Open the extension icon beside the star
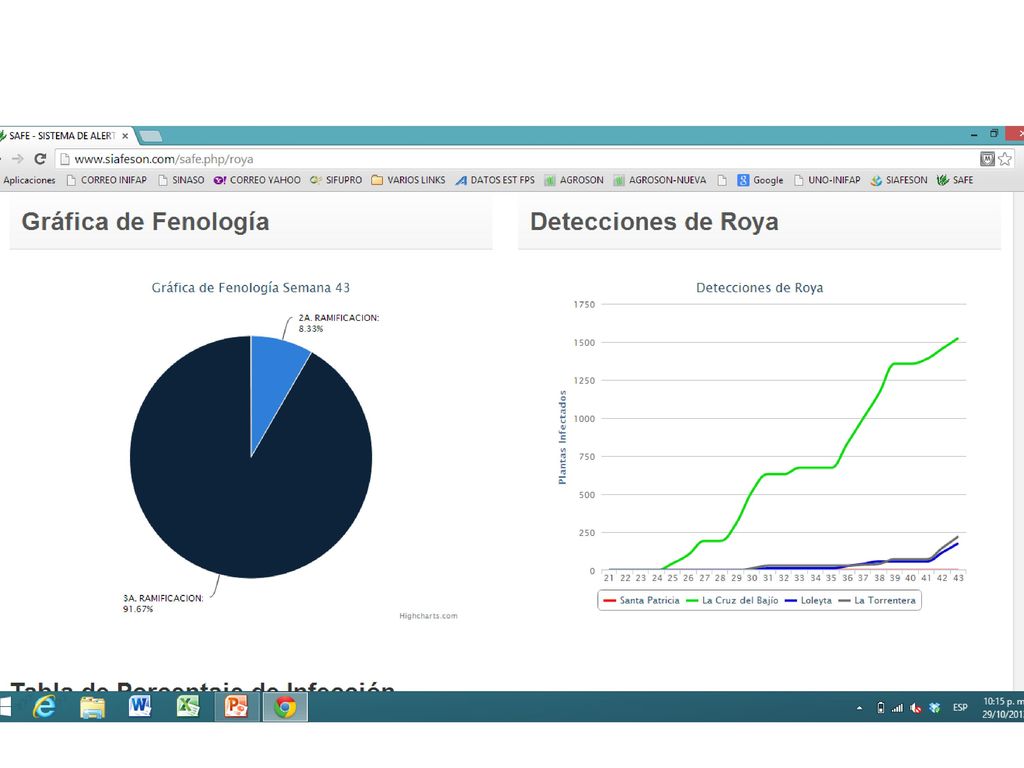The width and height of the screenshot is (1024, 768). point(987,159)
